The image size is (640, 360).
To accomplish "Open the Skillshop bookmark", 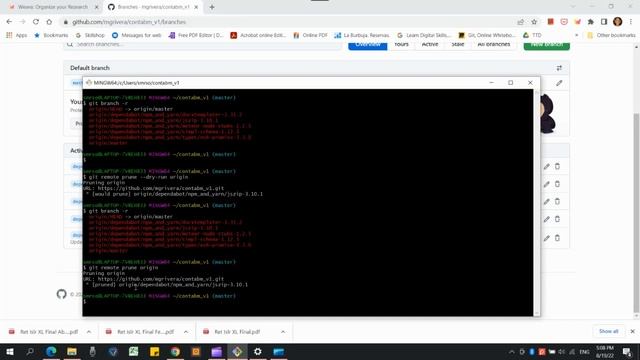I will coord(90,35).
